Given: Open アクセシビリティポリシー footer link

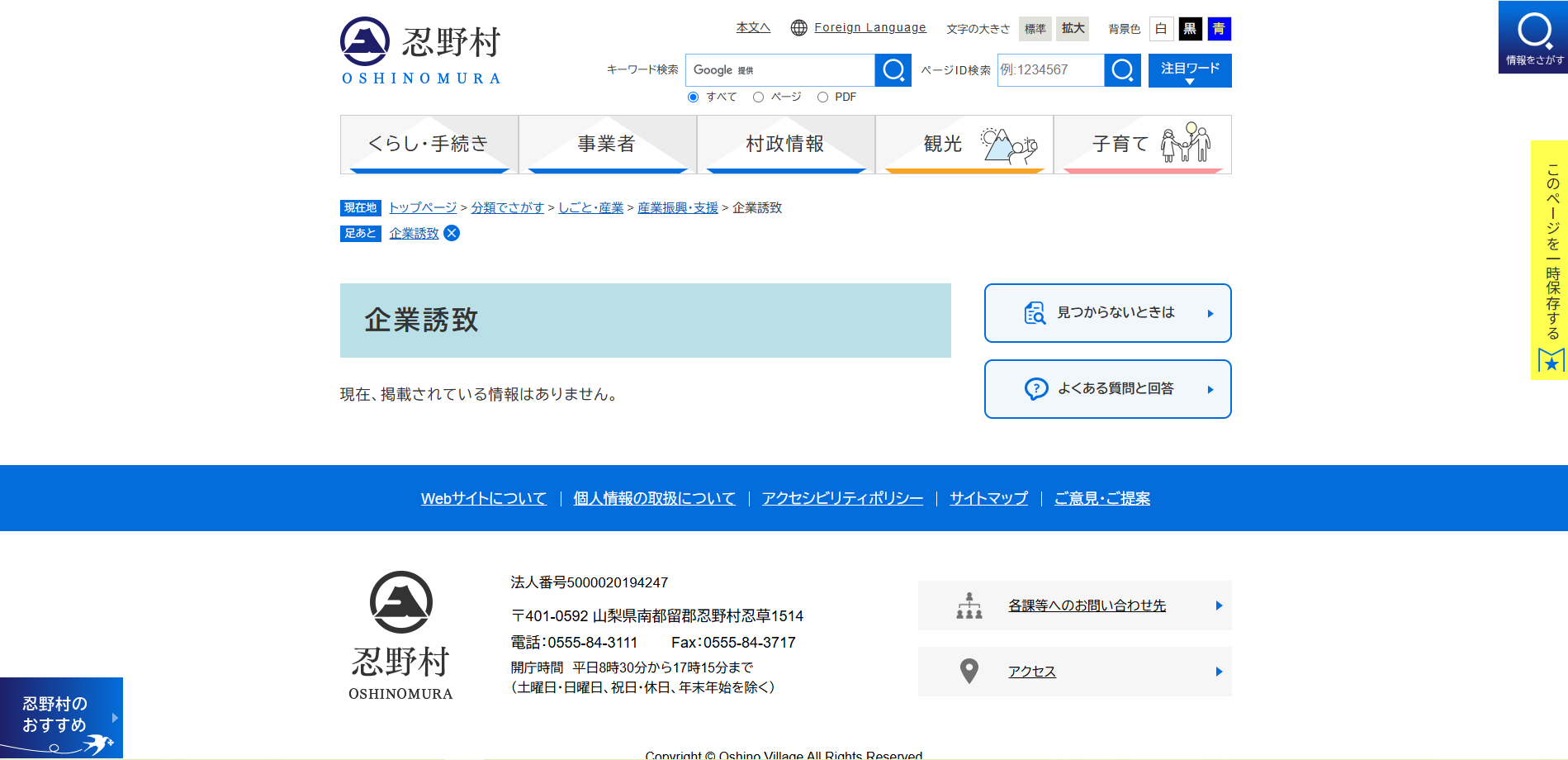Looking at the screenshot, I should pos(842,498).
